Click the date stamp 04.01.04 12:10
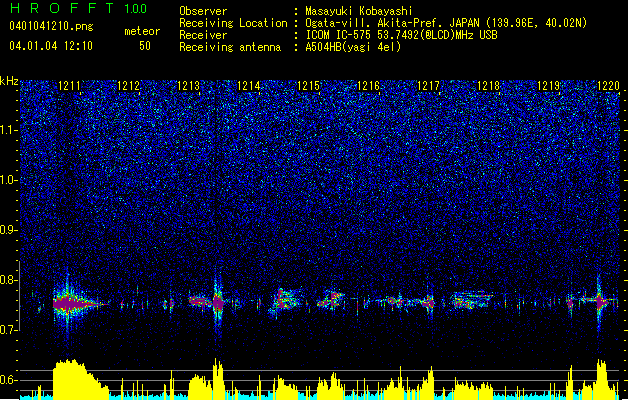Viewport: 629px width, 400px height. [51, 46]
